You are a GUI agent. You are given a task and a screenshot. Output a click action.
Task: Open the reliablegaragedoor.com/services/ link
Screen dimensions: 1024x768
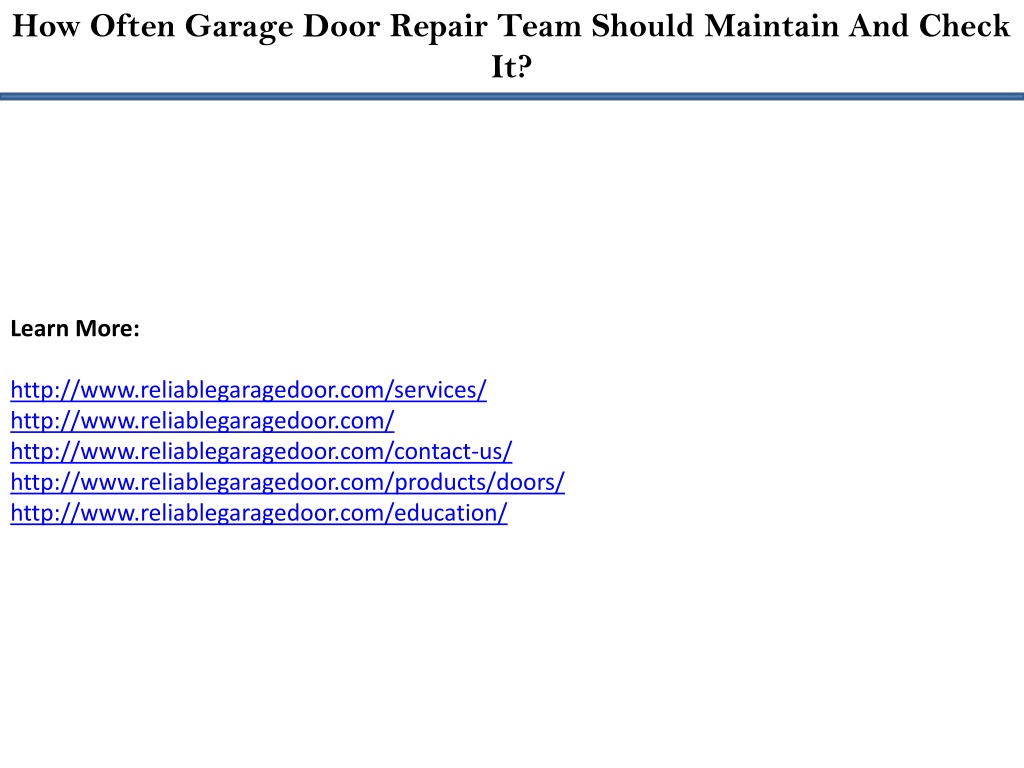coord(248,390)
